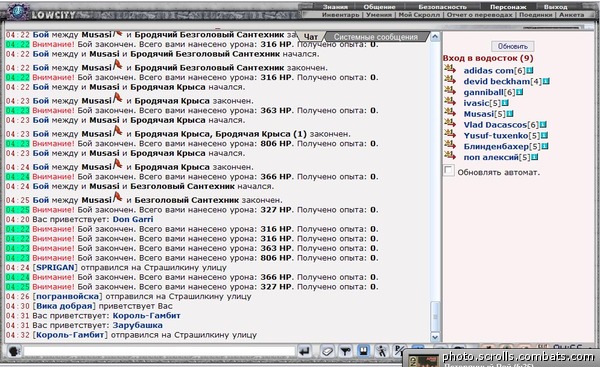Click user name Блинденбахер
This screenshot has width=600, height=367.
click(496, 146)
